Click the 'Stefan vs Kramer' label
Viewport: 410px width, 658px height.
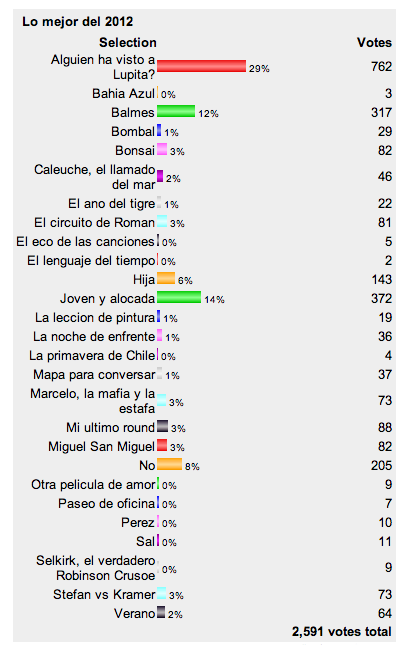pos(104,595)
